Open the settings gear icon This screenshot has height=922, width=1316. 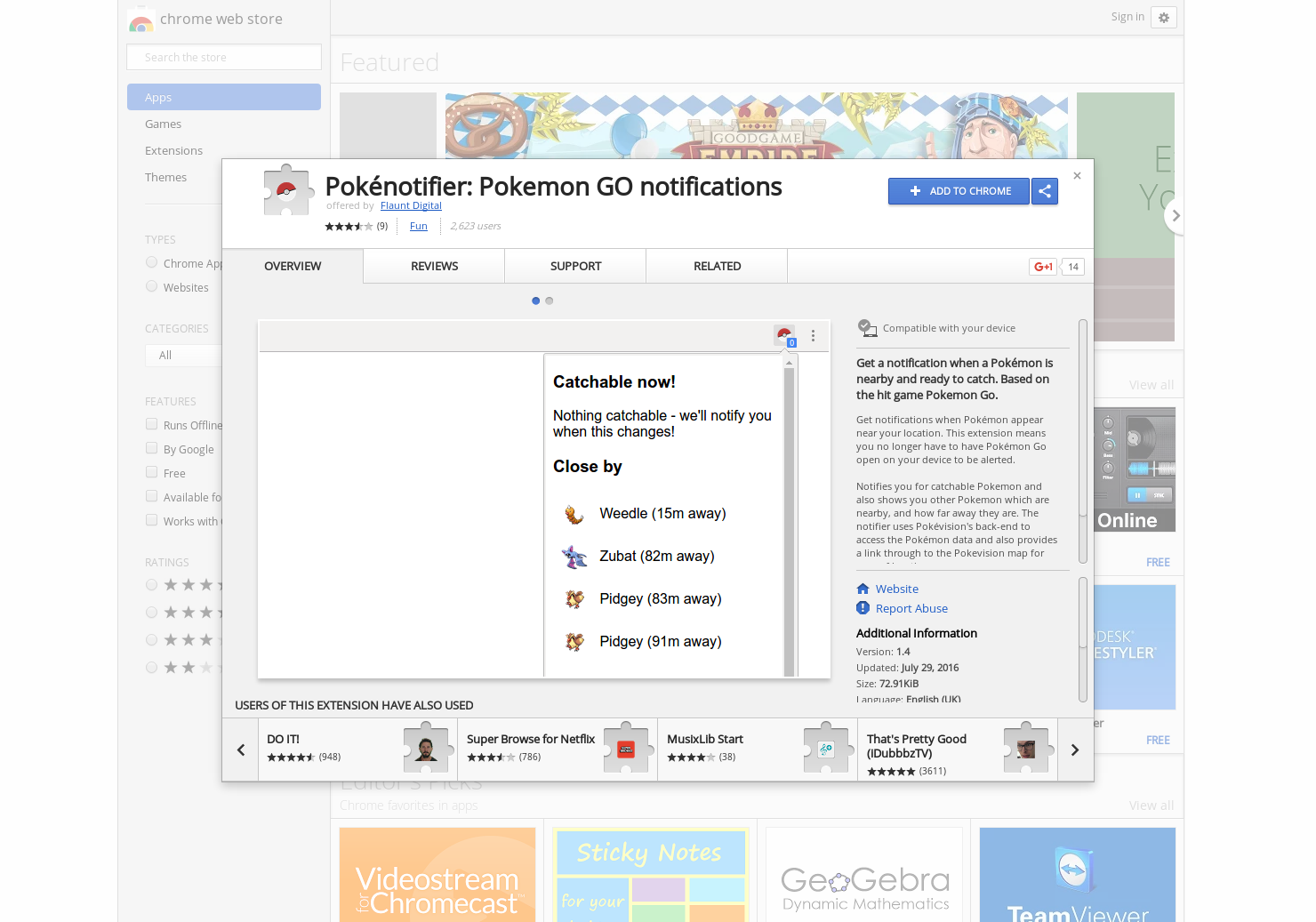[1164, 17]
